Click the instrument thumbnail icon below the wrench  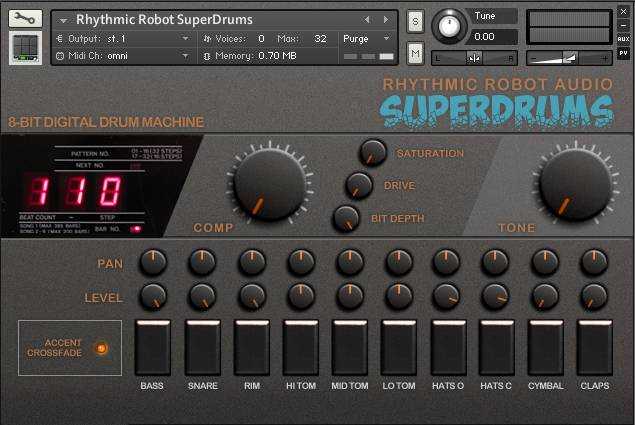(x=25, y=47)
